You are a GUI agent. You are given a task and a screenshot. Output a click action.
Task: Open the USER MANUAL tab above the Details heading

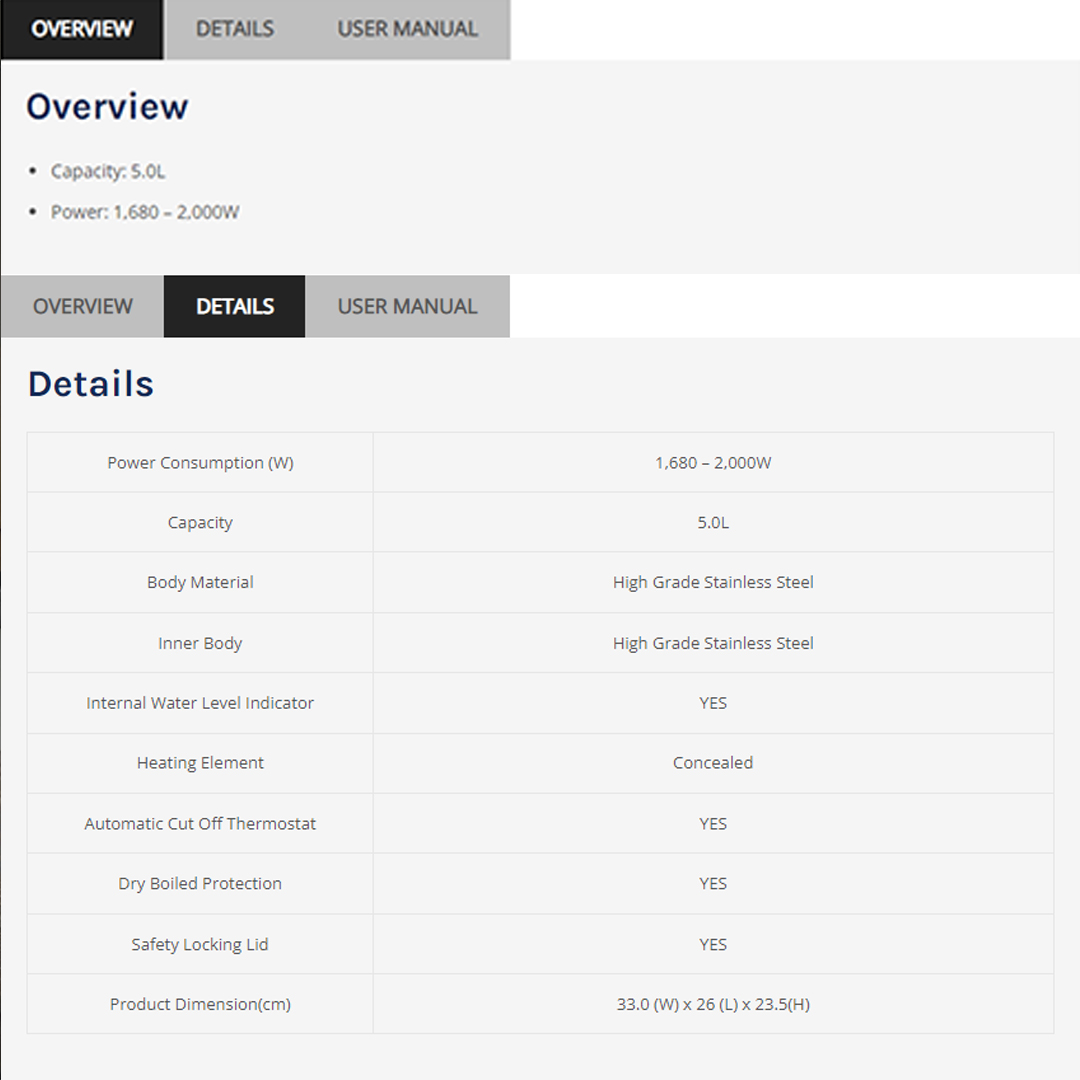tap(407, 306)
